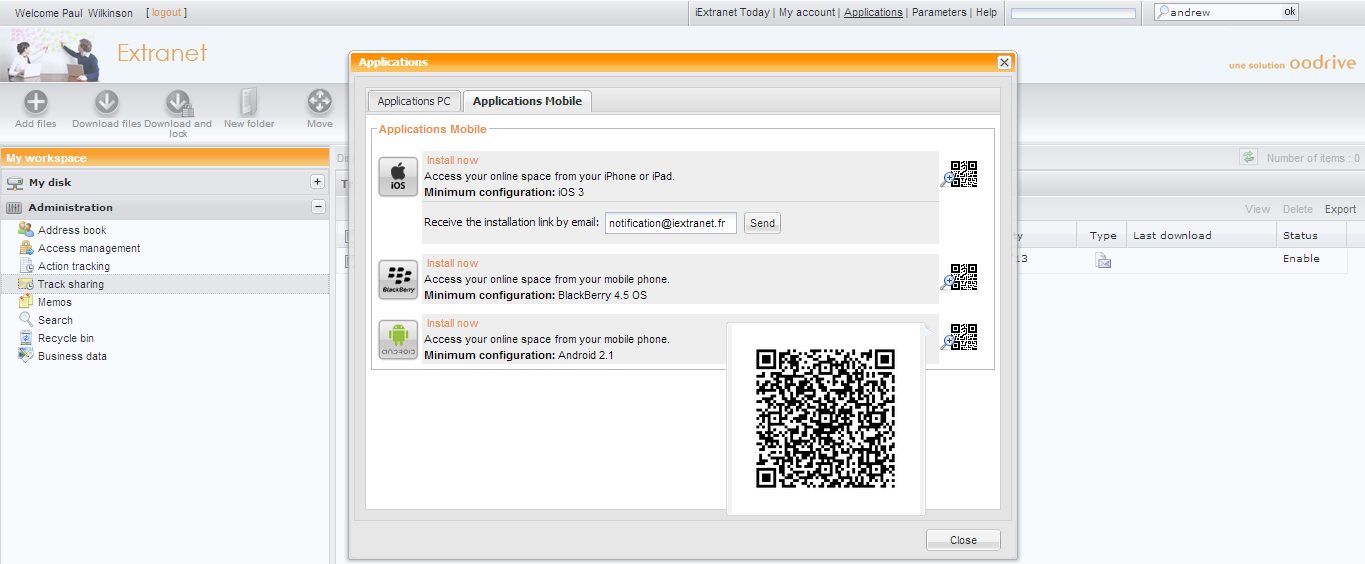This screenshot has height=564, width=1365.
Task: Collapse the Administration section
Action: click(x=317, y=207)
